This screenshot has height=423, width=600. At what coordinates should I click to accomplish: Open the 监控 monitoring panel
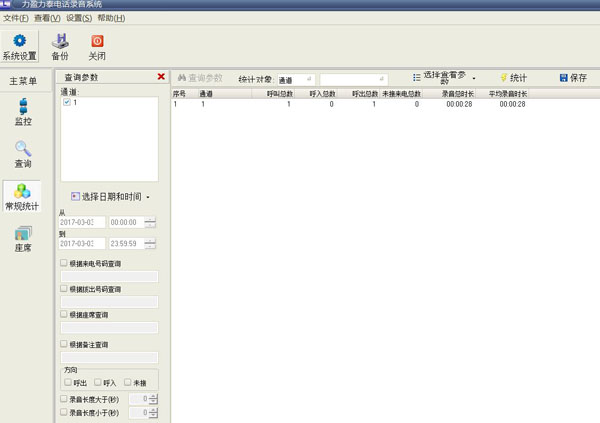point(23,111)
